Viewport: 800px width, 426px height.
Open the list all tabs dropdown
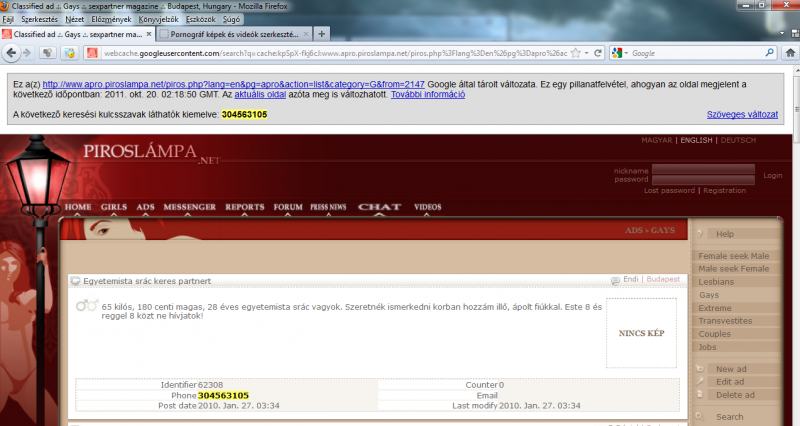click(x=782, y=33)
